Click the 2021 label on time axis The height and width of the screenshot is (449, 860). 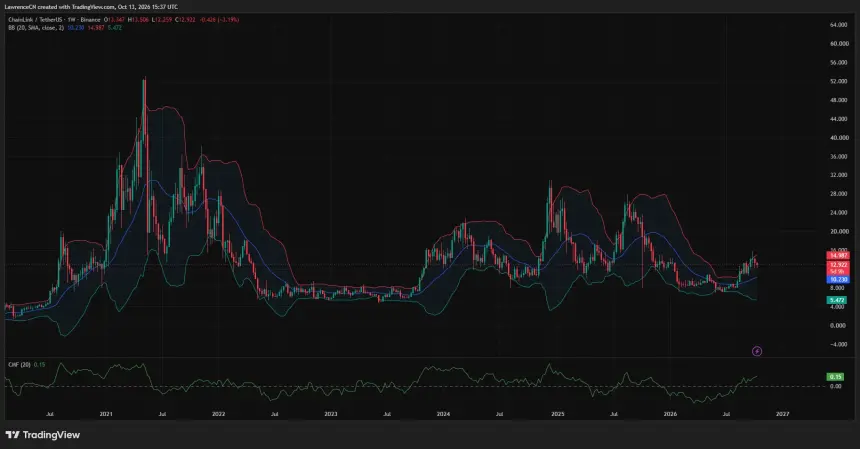click(106, 414)
